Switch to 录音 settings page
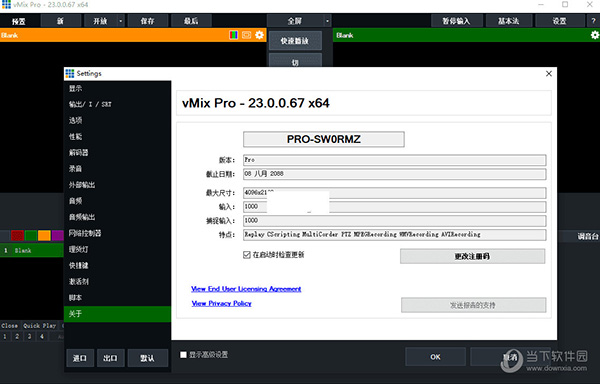Viewport: 600px width, 384px height. tap(117, 169)
